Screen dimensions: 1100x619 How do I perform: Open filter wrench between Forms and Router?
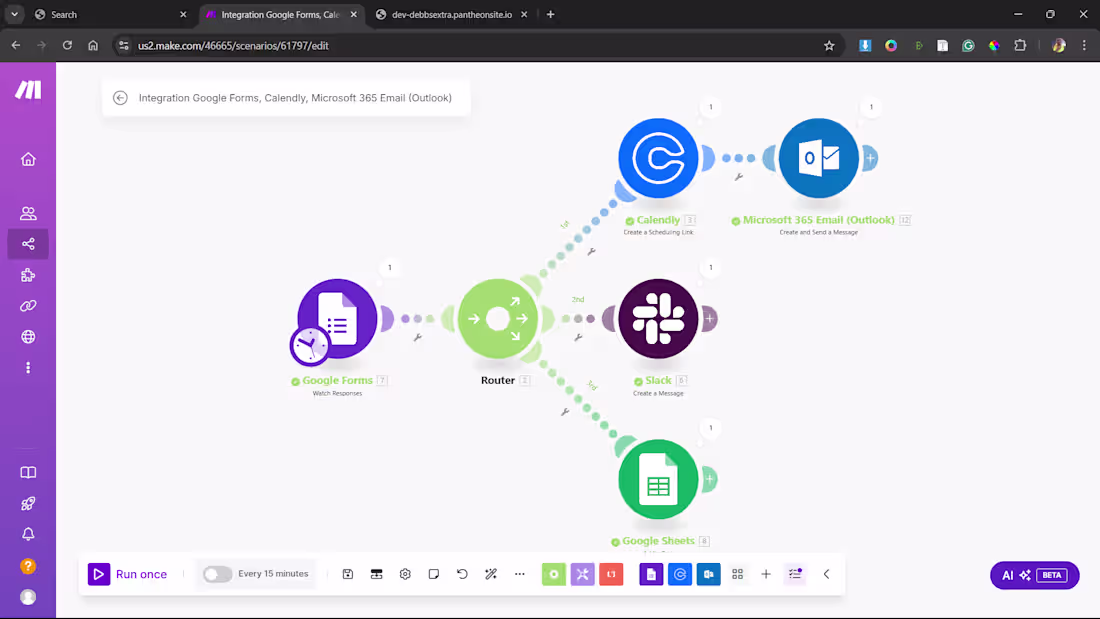pos(417,338)
